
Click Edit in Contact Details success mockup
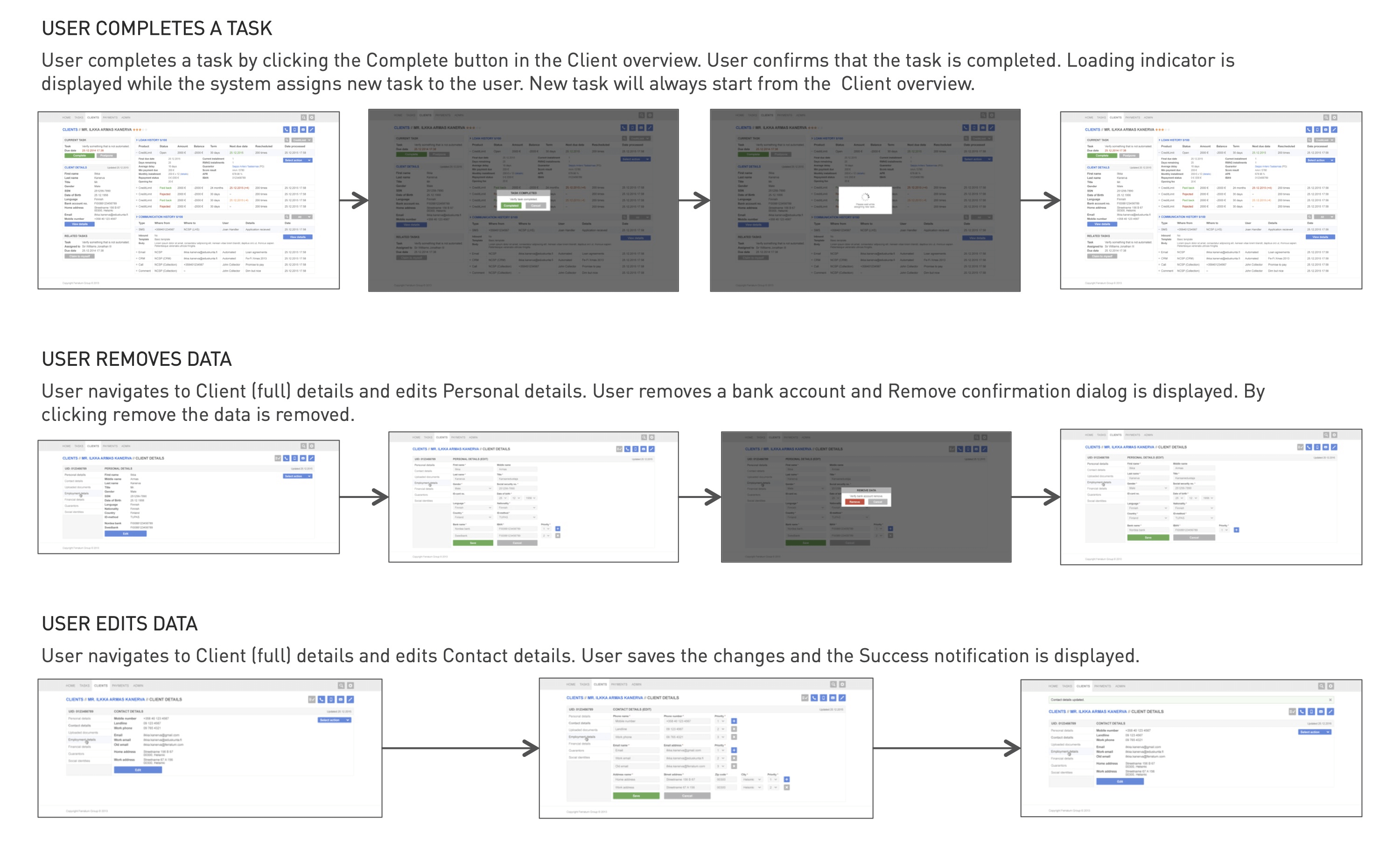(1120, 782)
